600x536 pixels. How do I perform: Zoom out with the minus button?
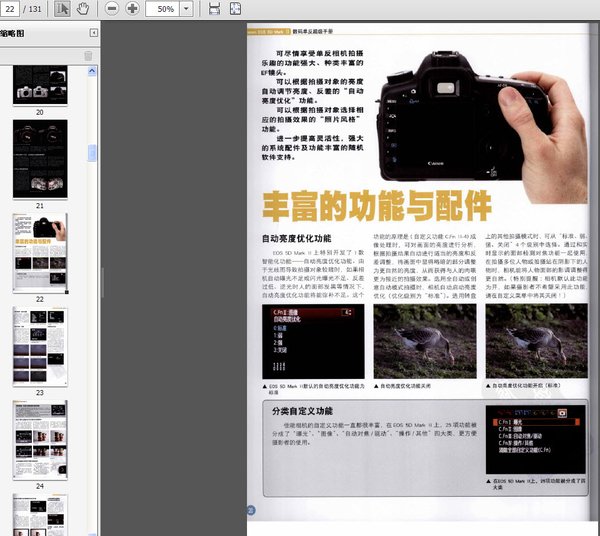coord(111,9)
